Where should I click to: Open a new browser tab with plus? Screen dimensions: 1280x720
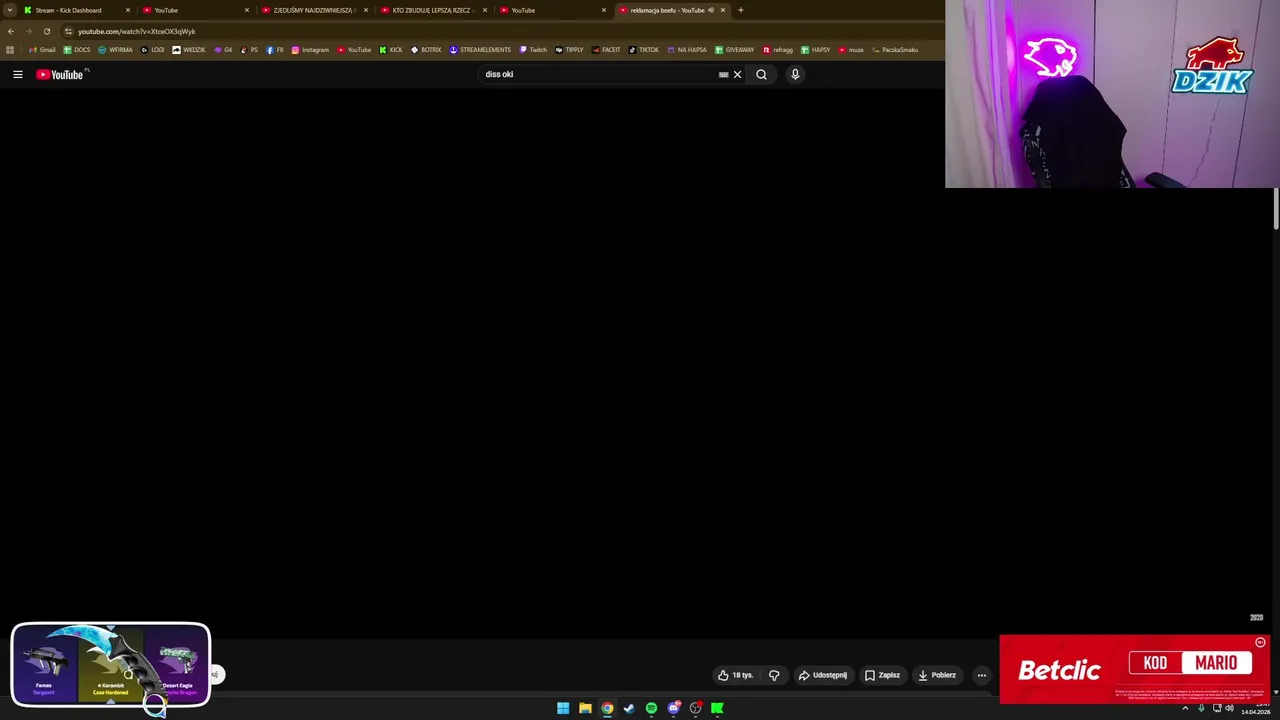pos(740,10)
